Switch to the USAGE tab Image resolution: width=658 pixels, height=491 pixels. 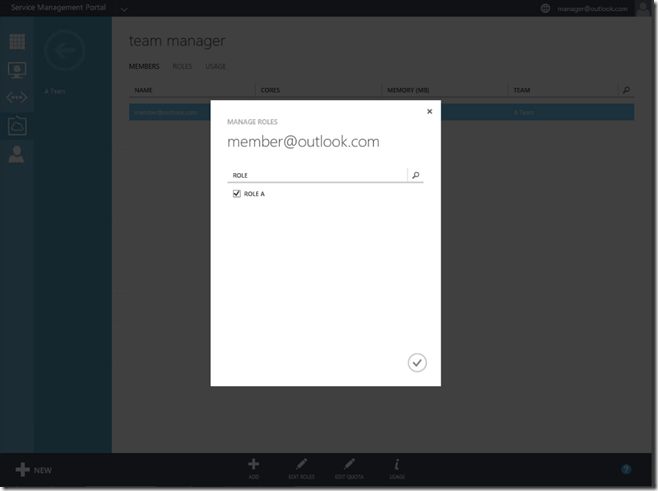[x=215, y=67]
